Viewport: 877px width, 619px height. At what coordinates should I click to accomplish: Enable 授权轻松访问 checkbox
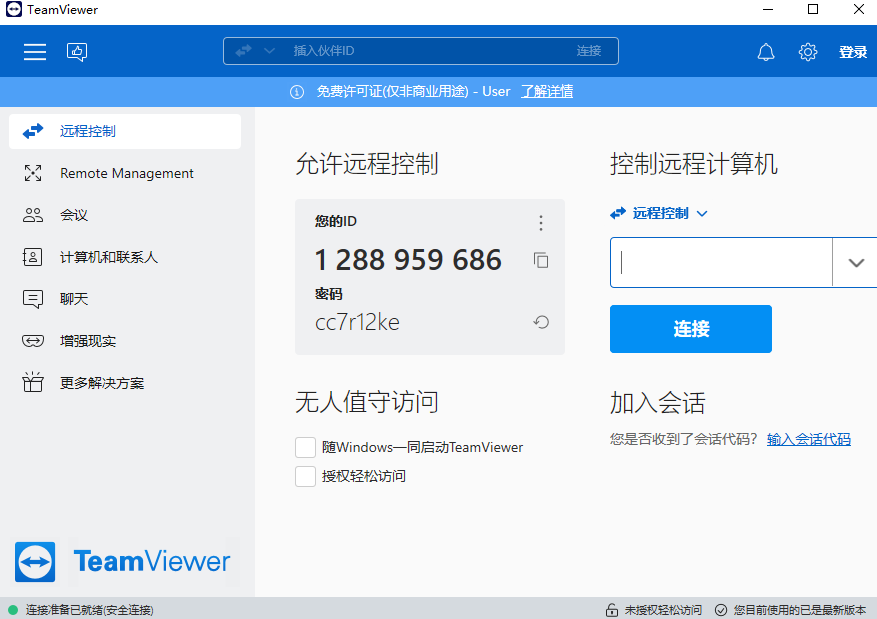pos(305,476)
